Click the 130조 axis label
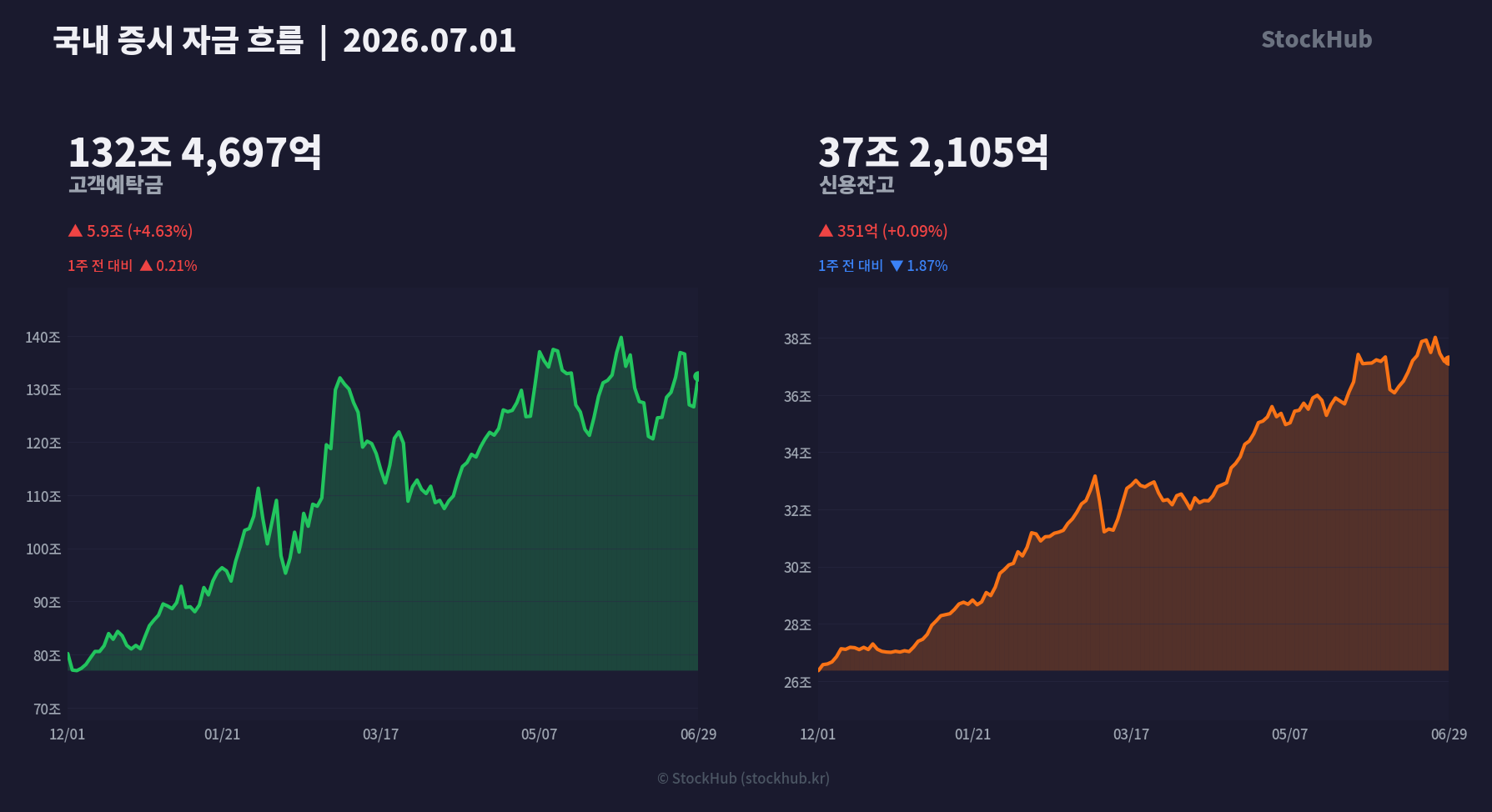The image size is (1492, 812). tap(43, 390)
